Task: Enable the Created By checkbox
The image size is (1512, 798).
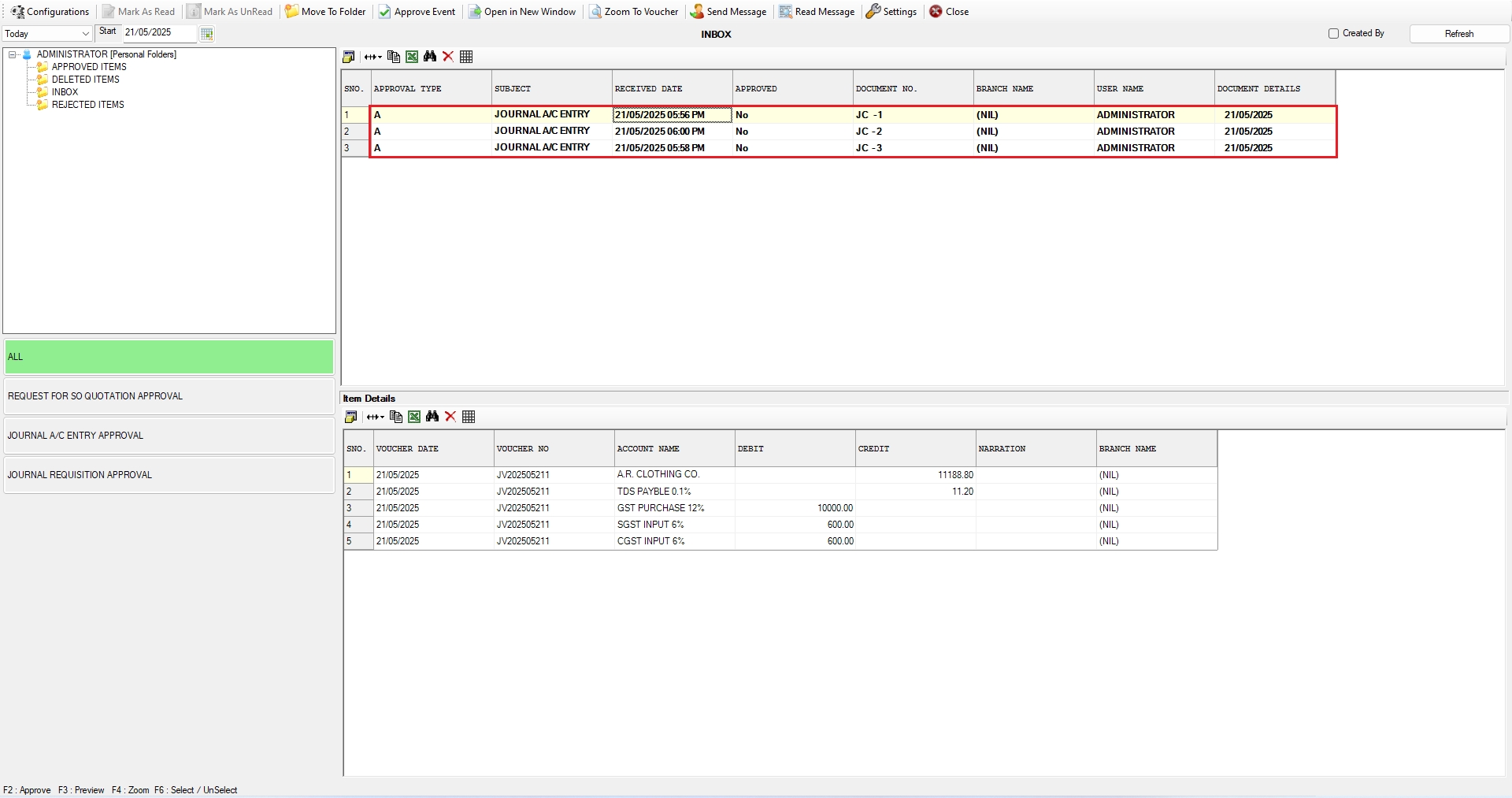Action: (1333, 34)
